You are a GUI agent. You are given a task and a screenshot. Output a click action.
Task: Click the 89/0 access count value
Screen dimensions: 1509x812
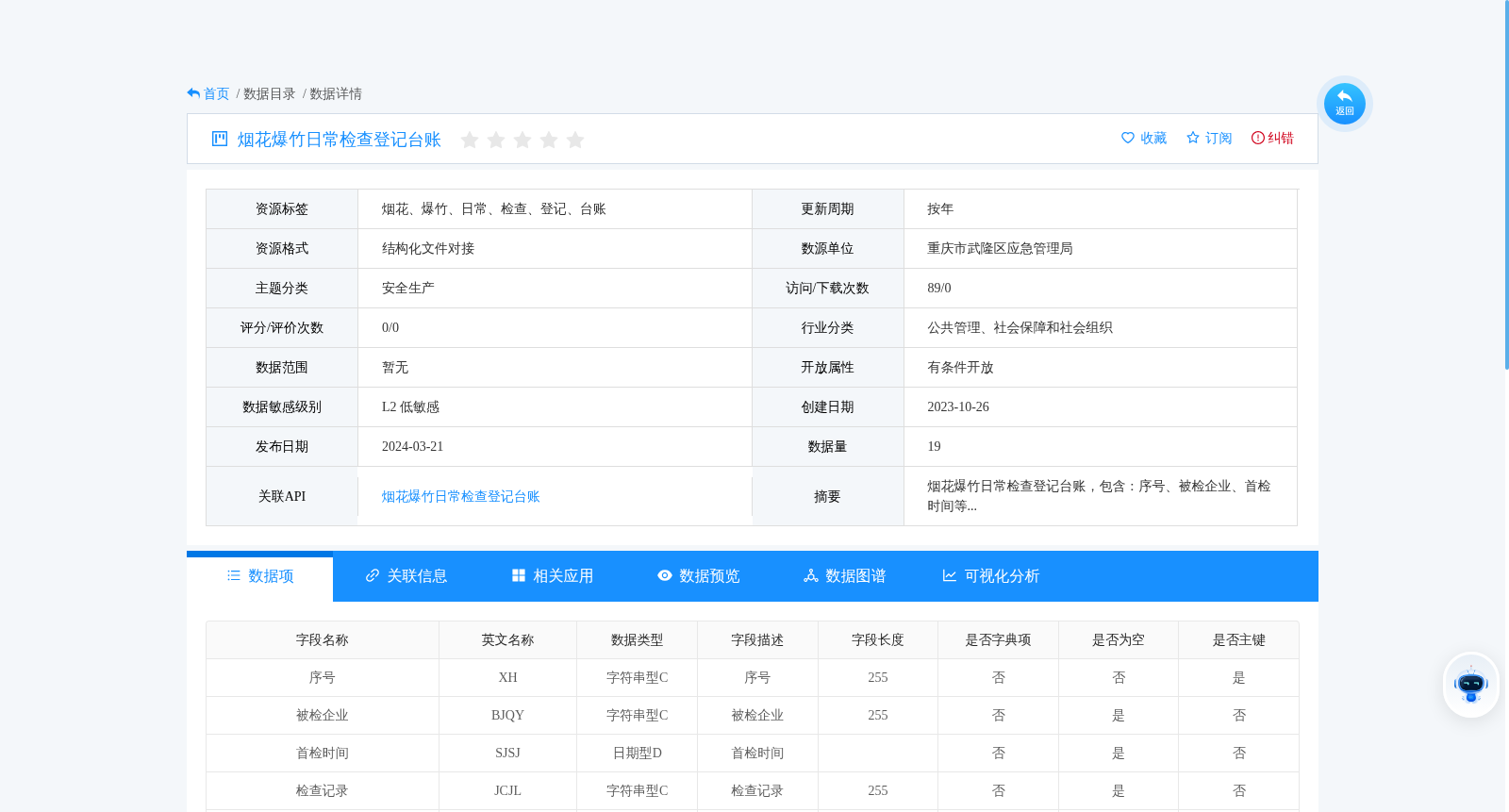939,288
